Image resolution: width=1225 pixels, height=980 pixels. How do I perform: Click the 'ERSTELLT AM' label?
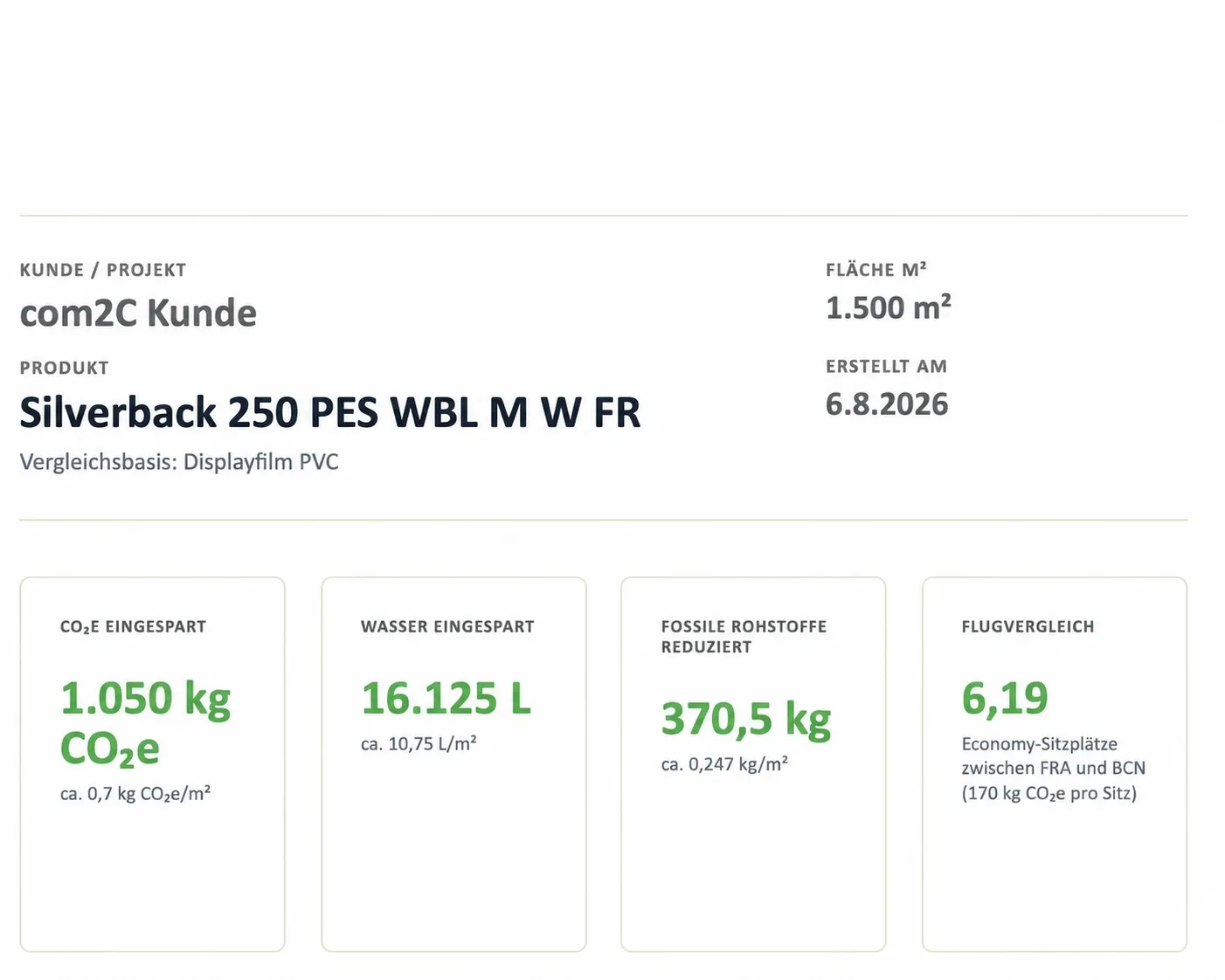coord(886,367)
